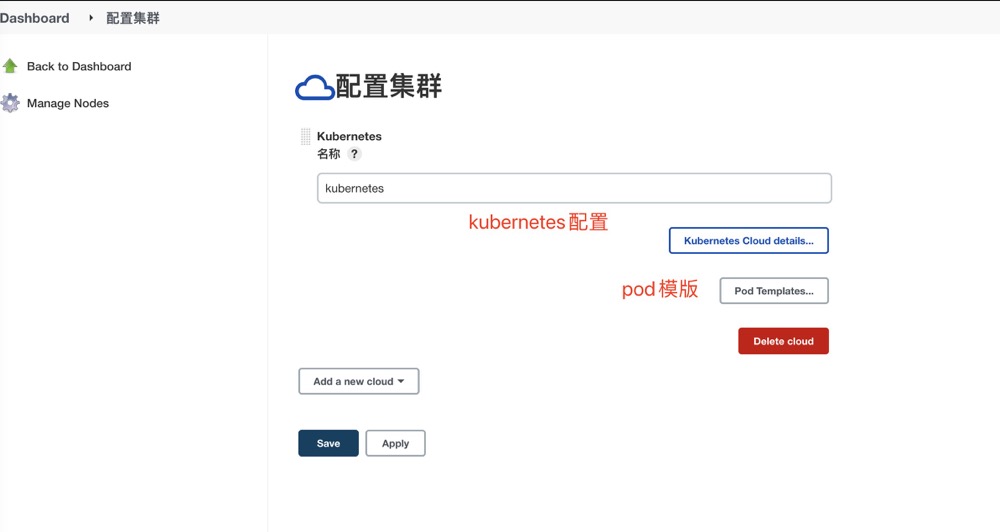The image size is (1000, 532).
Task: Click the gear icon for Manage Nodes
Action: click(10, 103)
